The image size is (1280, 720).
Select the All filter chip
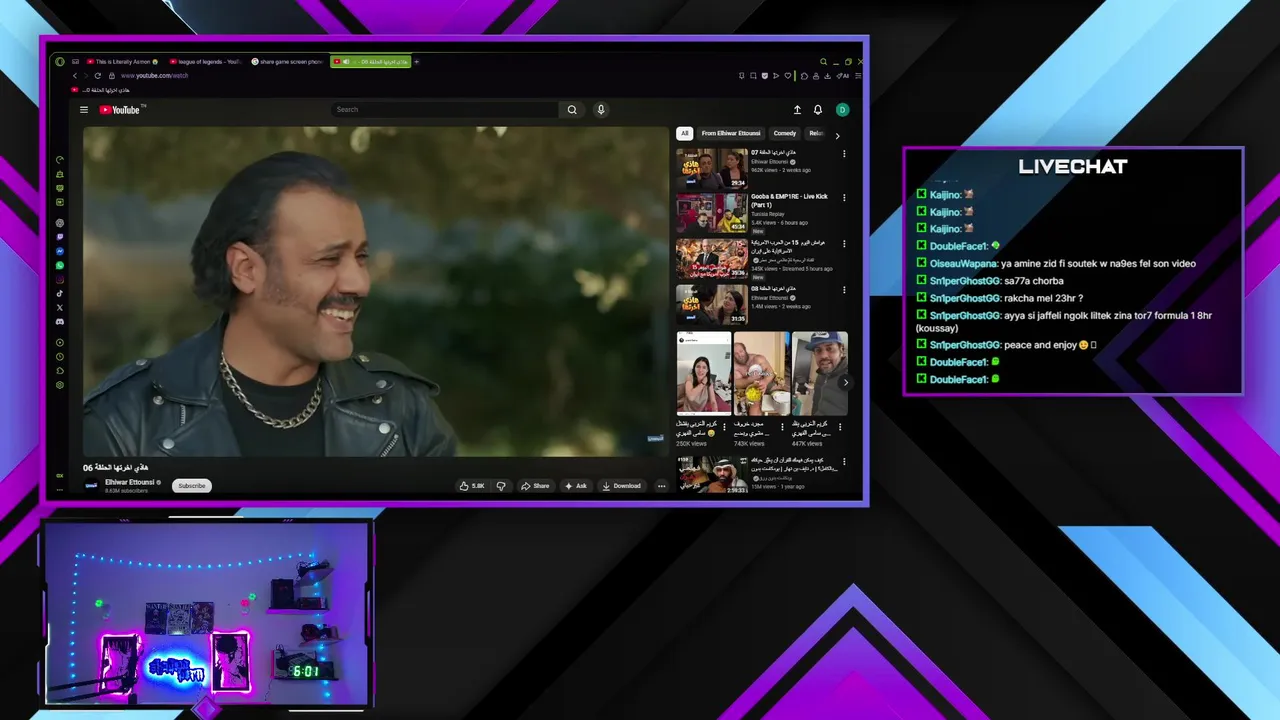(x=685, y=133)
